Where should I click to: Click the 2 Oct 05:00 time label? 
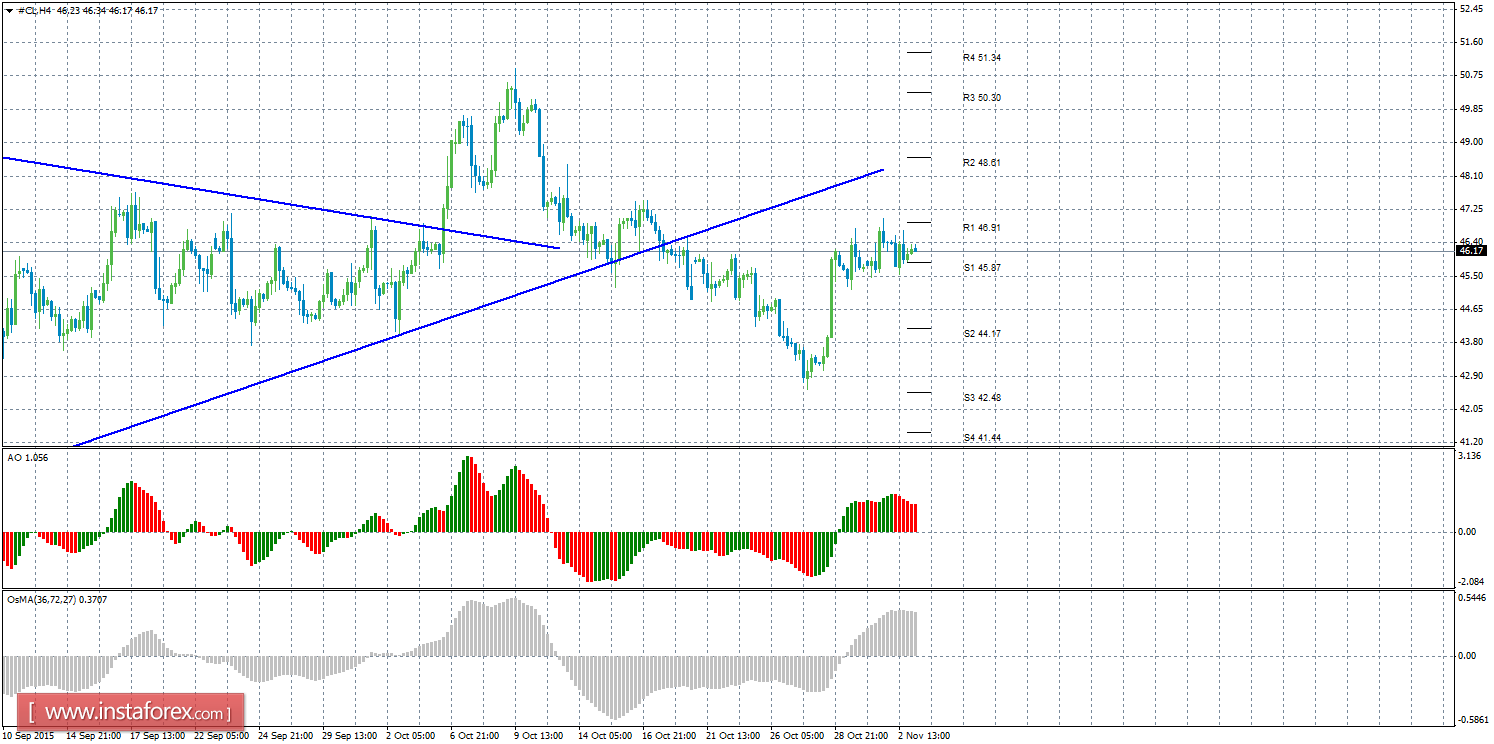point(411,736)
